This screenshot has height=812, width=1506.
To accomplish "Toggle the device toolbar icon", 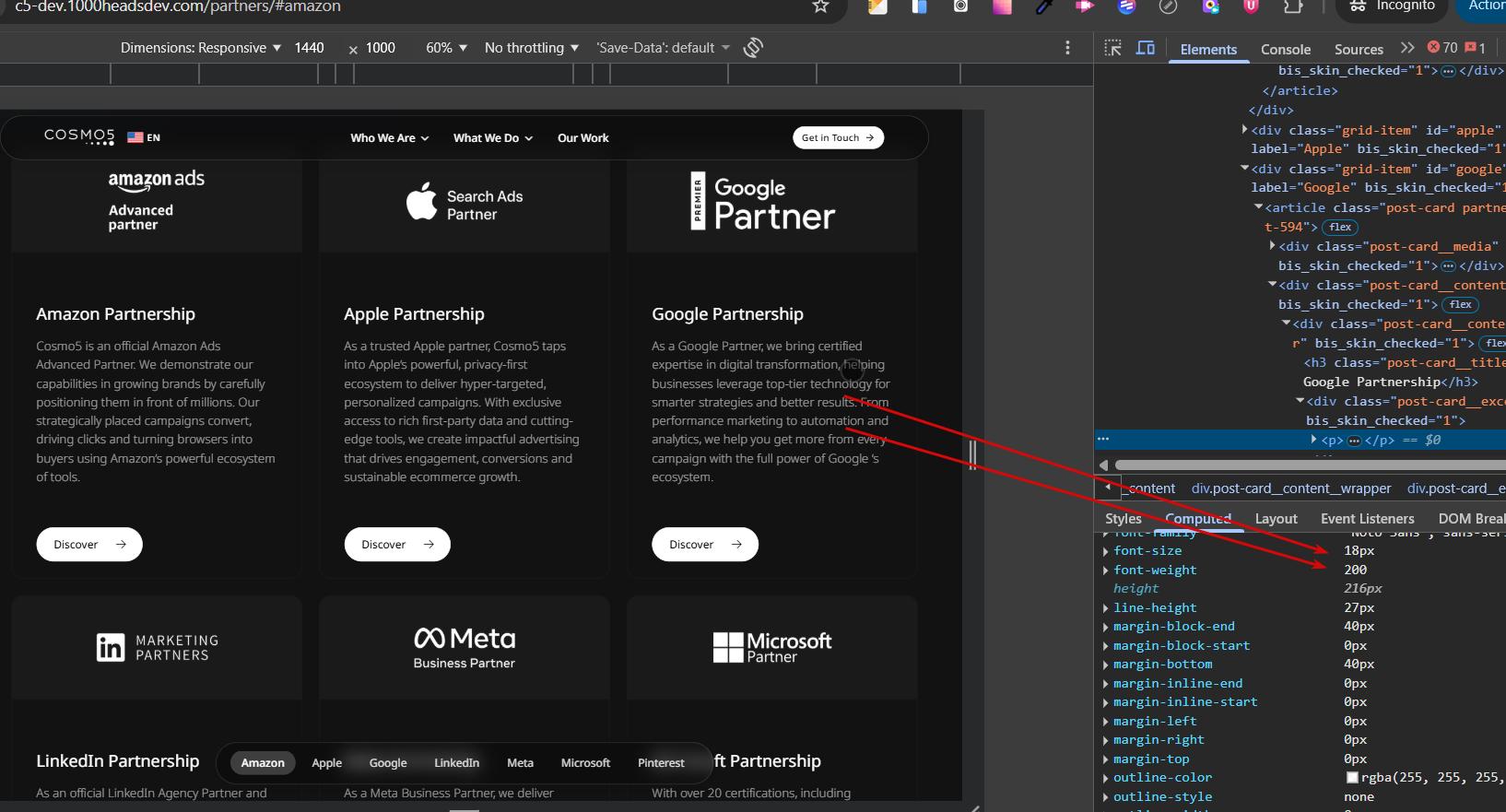I will click(1146, 48).
